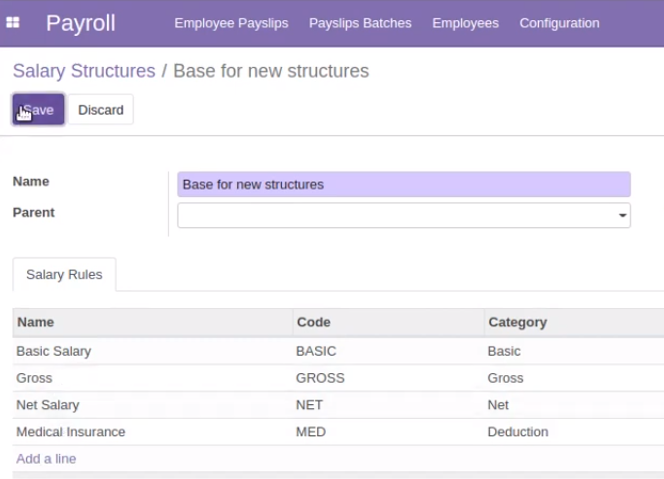Switch to the Salary Rules tab

point(64,274)
